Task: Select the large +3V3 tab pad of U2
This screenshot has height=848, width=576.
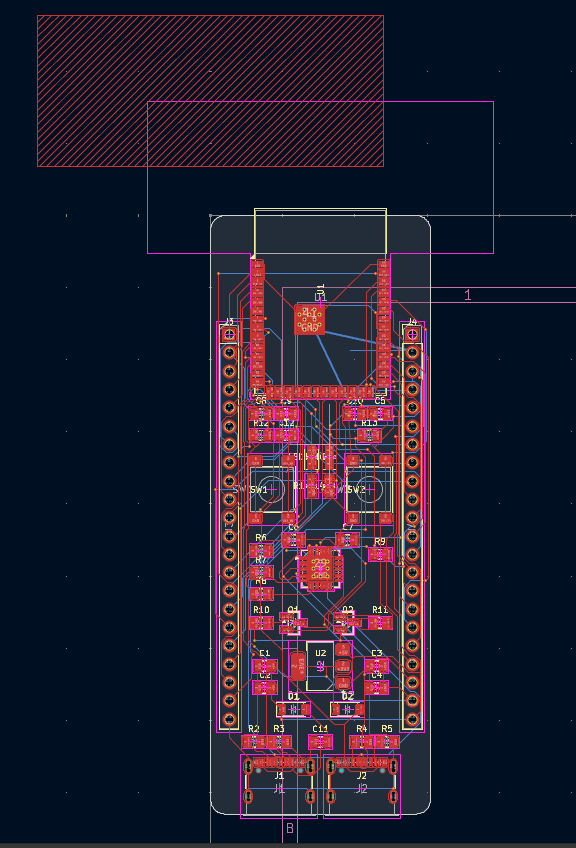Action: click(297, 667)
